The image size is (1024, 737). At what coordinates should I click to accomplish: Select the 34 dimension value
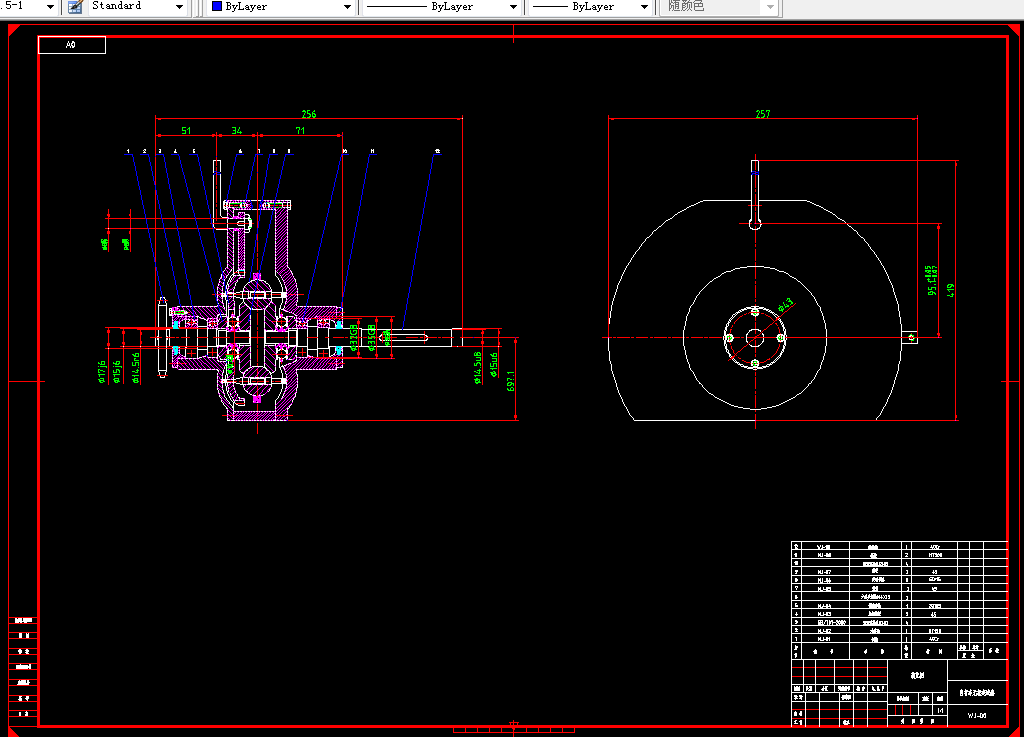coord(237,131)
